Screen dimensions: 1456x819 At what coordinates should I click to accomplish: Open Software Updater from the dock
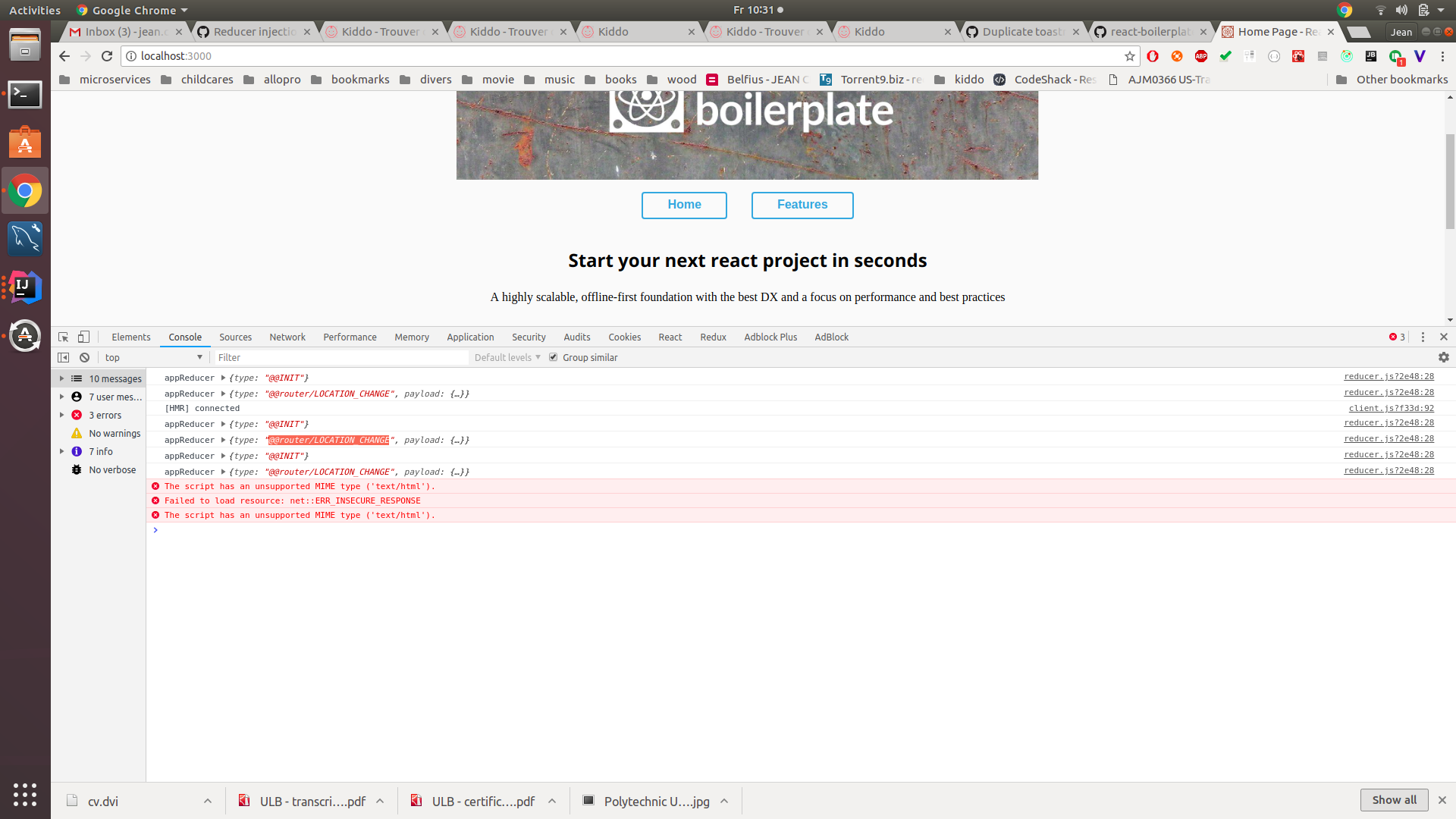point(25,336)
